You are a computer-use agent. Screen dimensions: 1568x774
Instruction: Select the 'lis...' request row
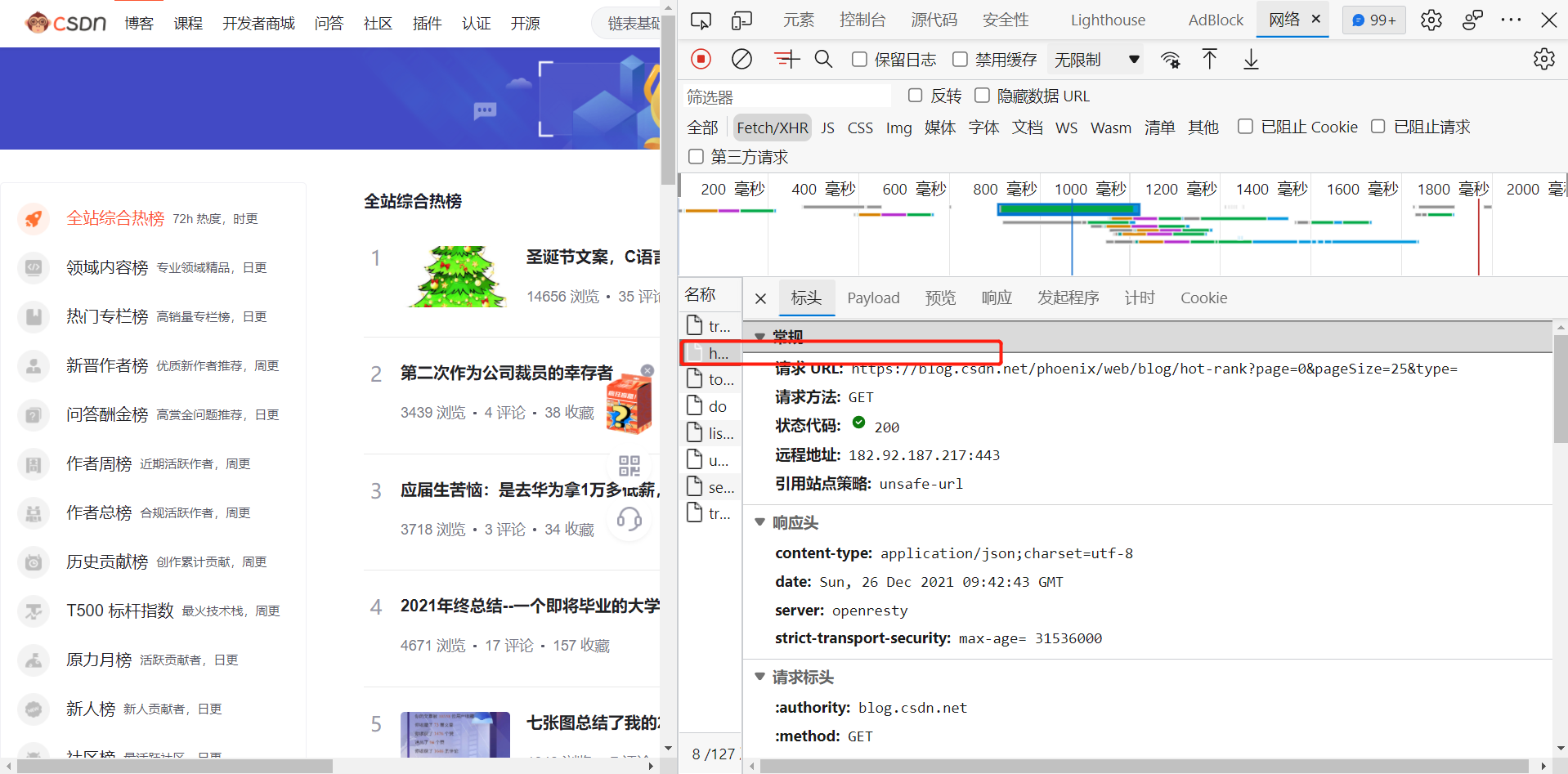[710, 433]
